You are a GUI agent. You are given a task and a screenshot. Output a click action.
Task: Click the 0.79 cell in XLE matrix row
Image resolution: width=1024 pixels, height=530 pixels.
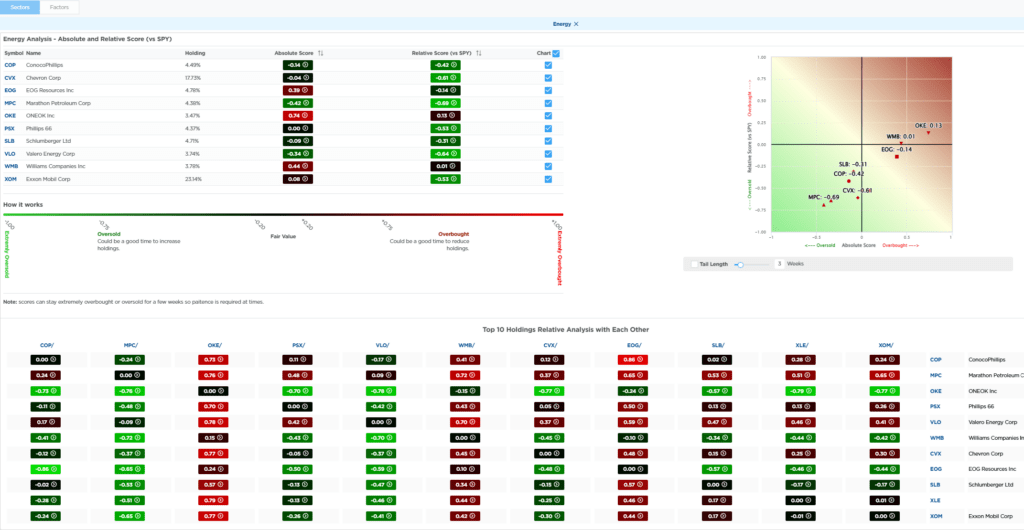pos(214,501)
